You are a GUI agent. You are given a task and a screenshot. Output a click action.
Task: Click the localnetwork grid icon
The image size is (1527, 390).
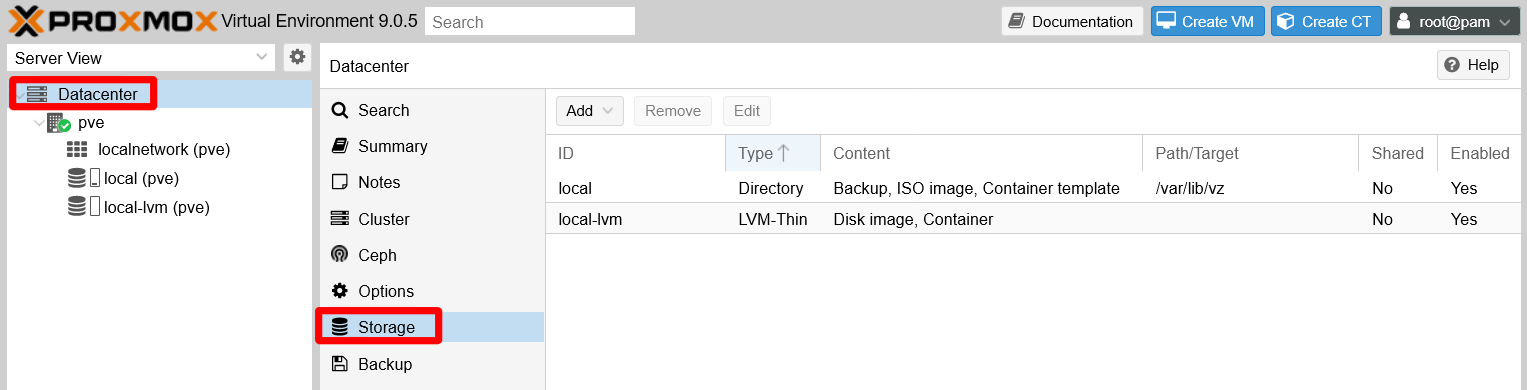77,150
